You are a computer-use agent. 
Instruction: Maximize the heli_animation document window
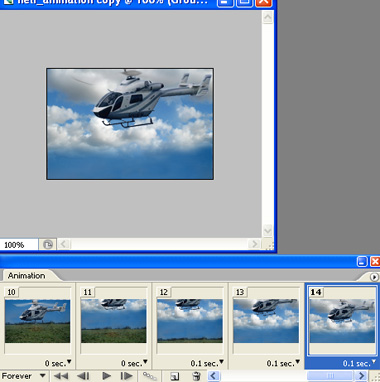click(244, 3)
